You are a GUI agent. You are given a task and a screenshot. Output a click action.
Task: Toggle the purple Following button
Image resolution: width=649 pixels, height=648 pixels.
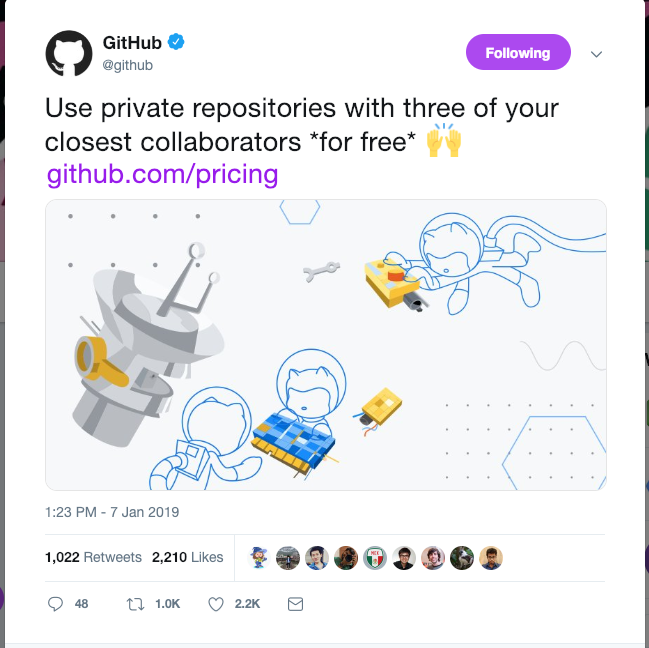[518, 52]
